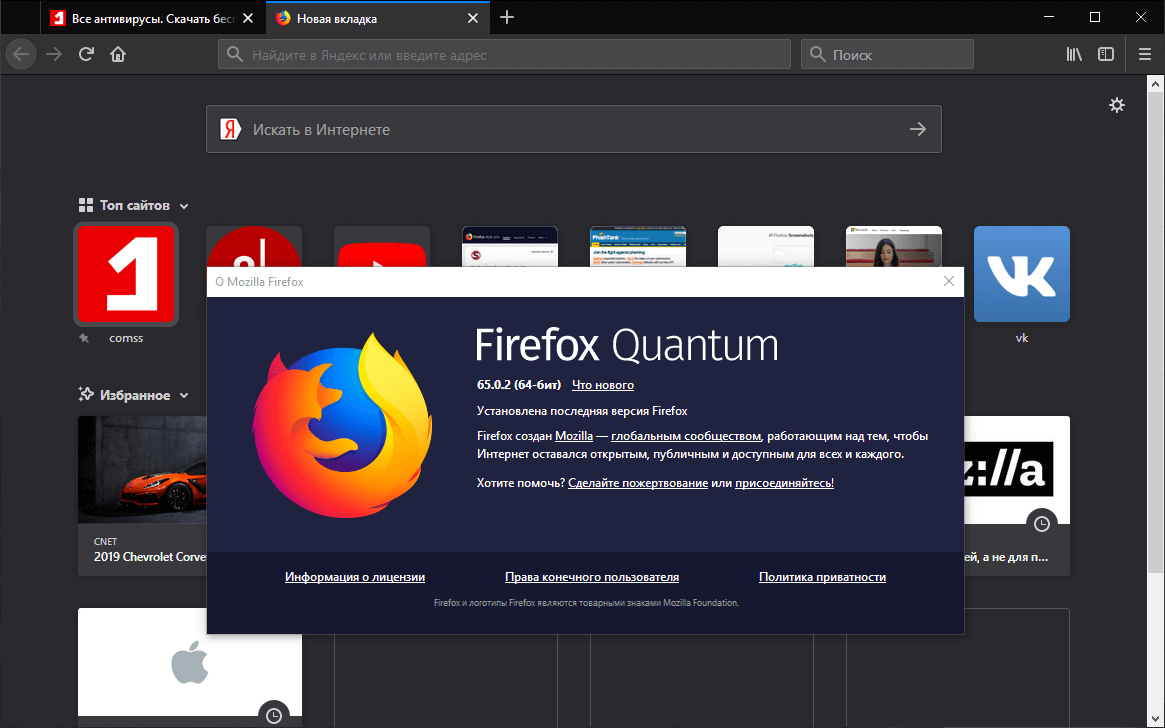Click the back navigation arrow
The width and height of the screenshot is (1165, 728).
pyautogui.click(x=20, y=53)
